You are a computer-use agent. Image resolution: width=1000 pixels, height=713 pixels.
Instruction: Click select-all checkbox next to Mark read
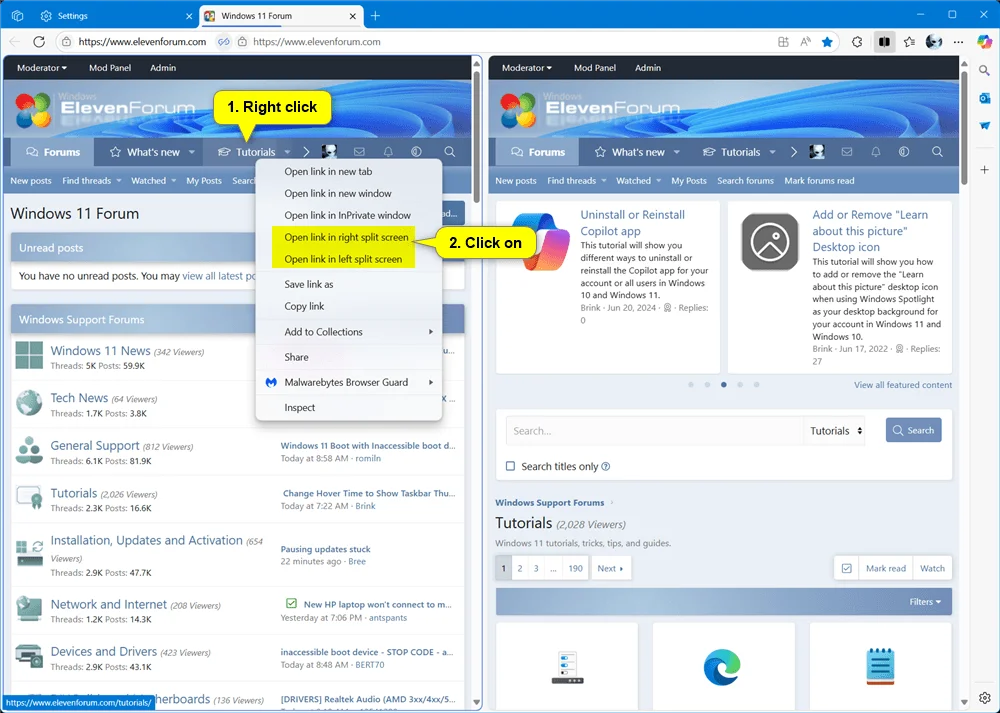tap(846, 568)
